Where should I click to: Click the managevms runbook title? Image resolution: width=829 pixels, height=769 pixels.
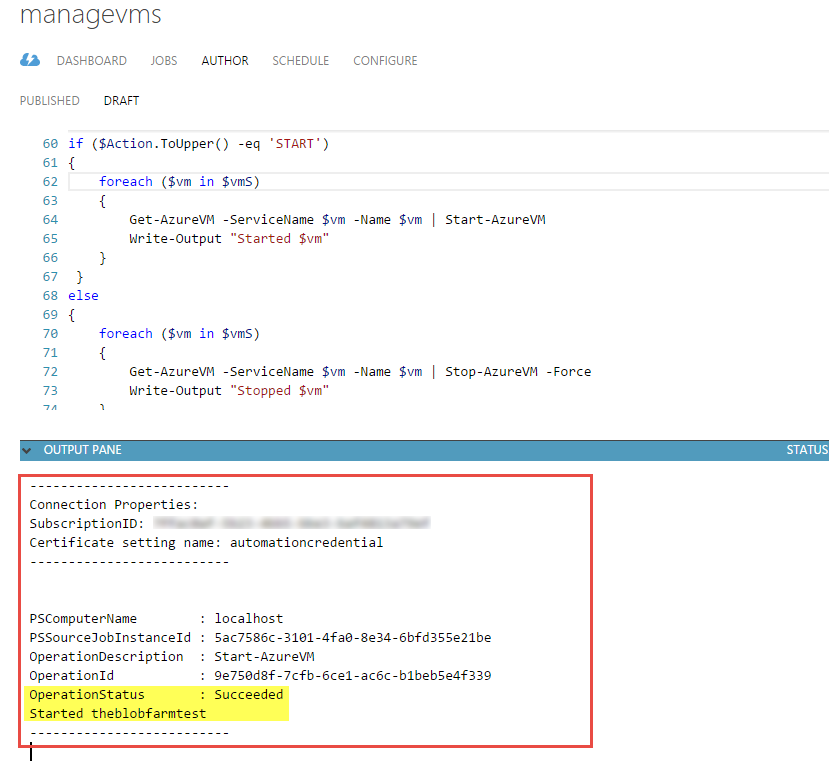click(90, 14)
